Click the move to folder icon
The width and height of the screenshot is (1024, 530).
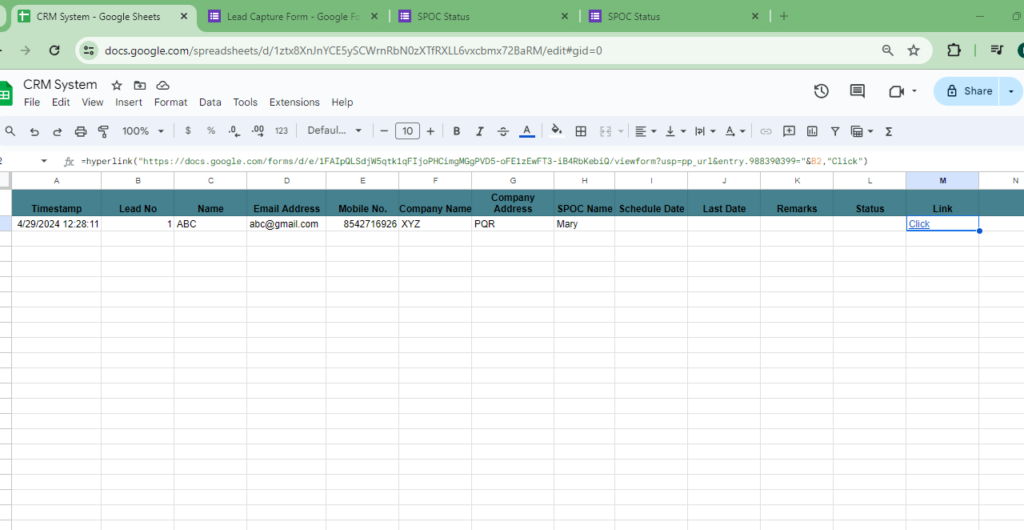tap(140, 86)
